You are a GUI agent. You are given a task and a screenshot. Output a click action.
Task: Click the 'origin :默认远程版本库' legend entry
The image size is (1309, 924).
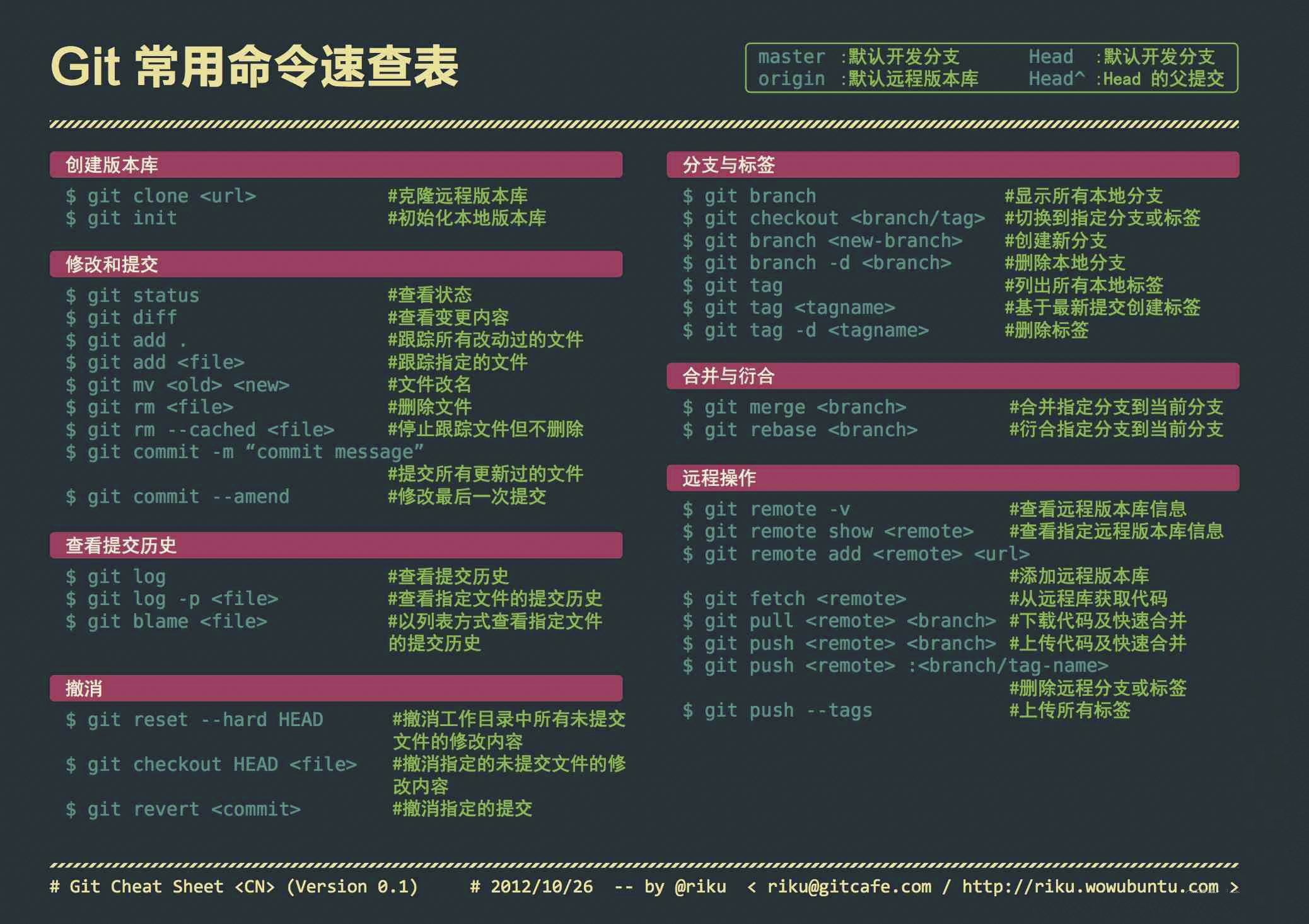(x=868, y=79)
